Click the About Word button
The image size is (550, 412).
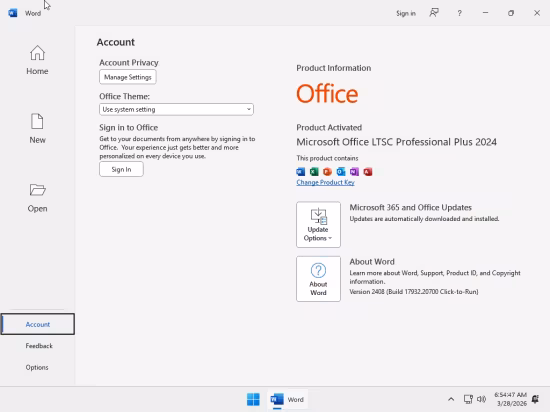point(318,279)
